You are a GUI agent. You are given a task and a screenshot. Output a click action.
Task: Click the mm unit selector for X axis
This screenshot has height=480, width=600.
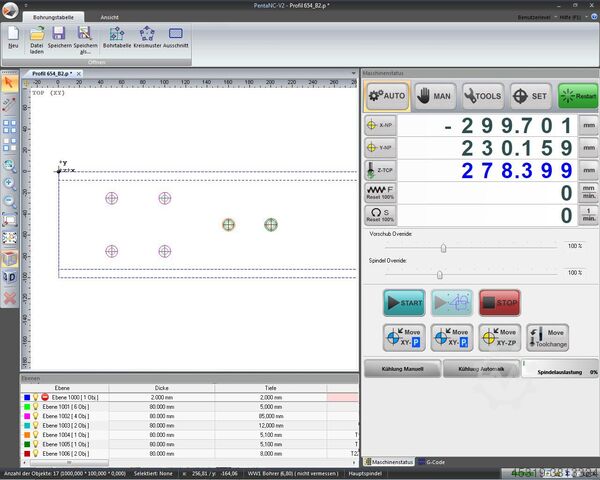point(588,127)
